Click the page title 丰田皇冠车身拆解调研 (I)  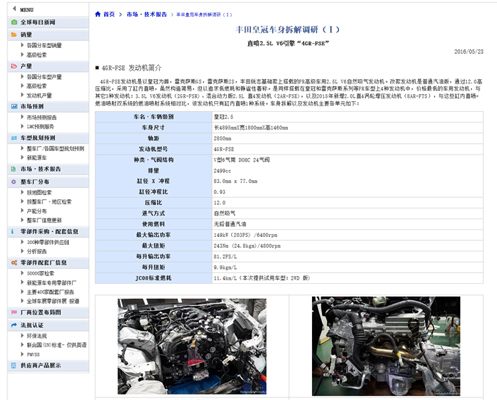tap(288, 30)
